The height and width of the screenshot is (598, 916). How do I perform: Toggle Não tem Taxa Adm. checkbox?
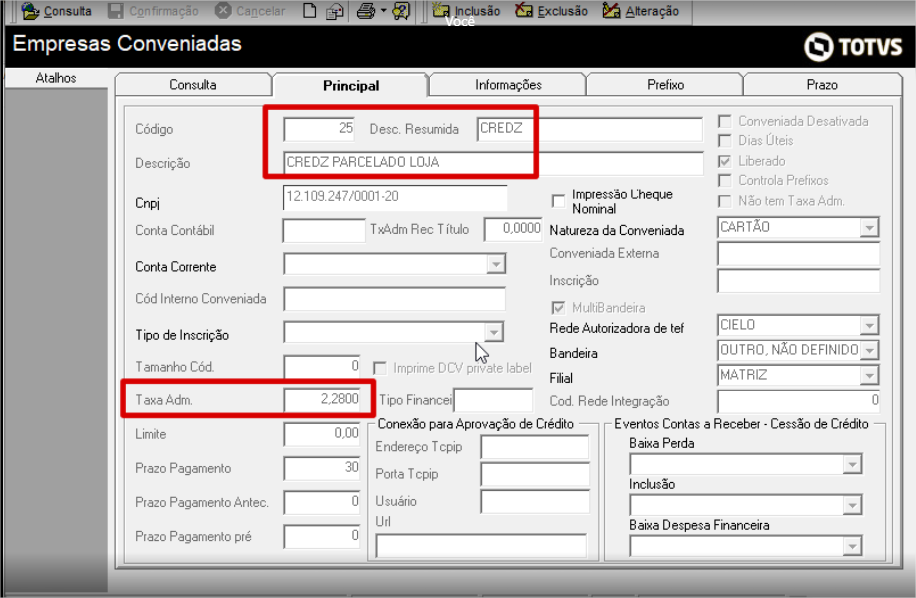[725, 201]
